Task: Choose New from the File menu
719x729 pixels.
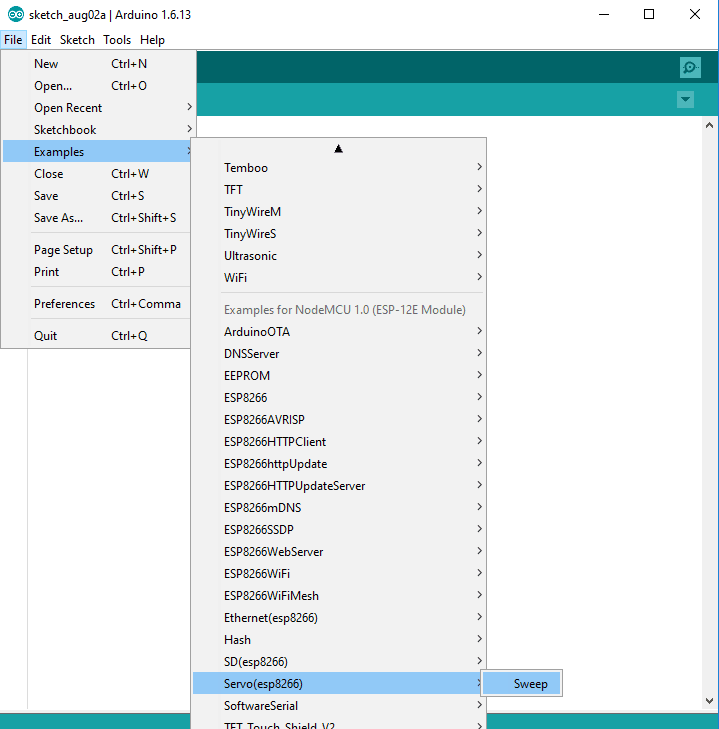Action: coord(46,64)
